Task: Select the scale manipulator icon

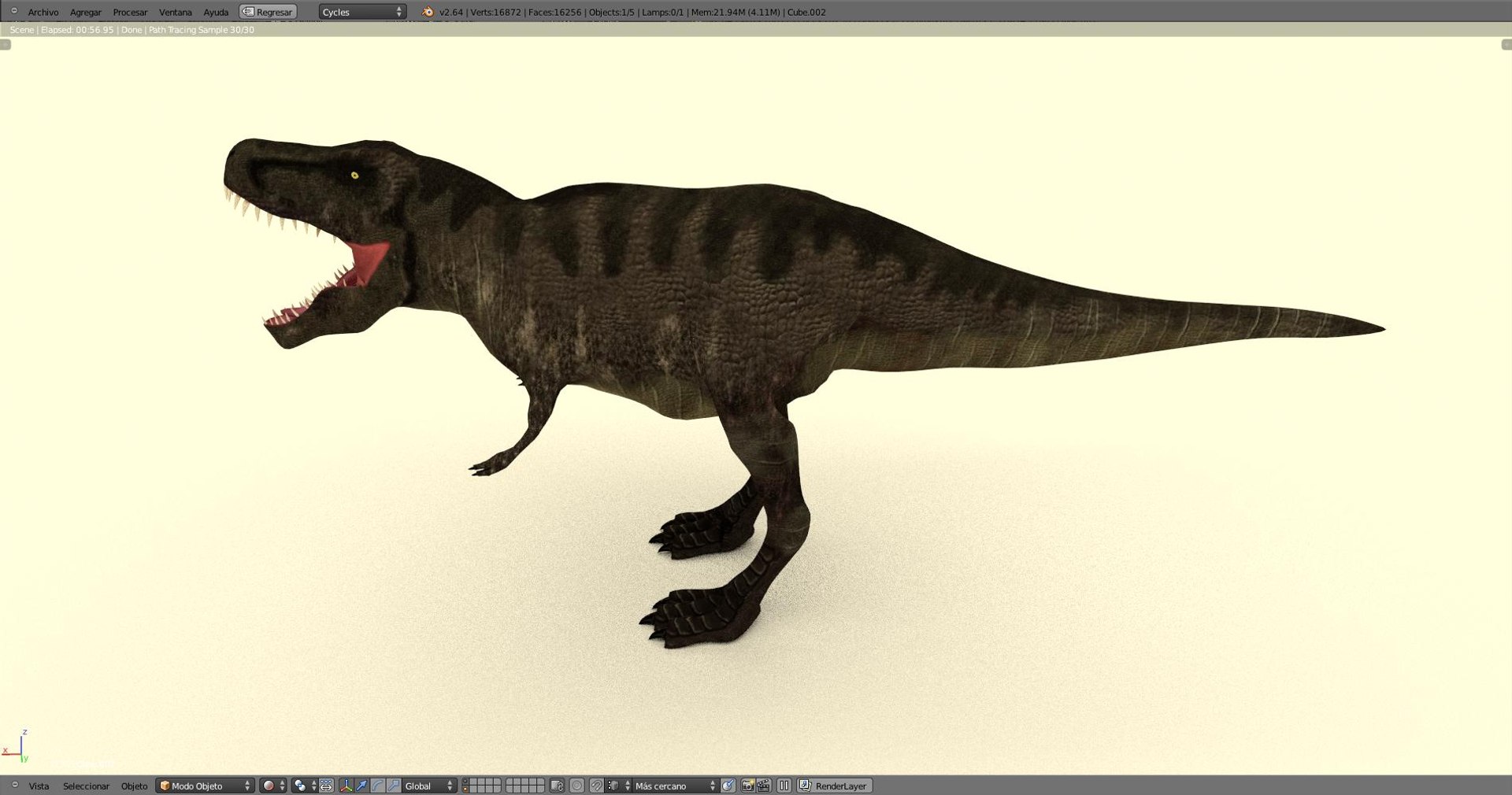Action: point(393,786)
